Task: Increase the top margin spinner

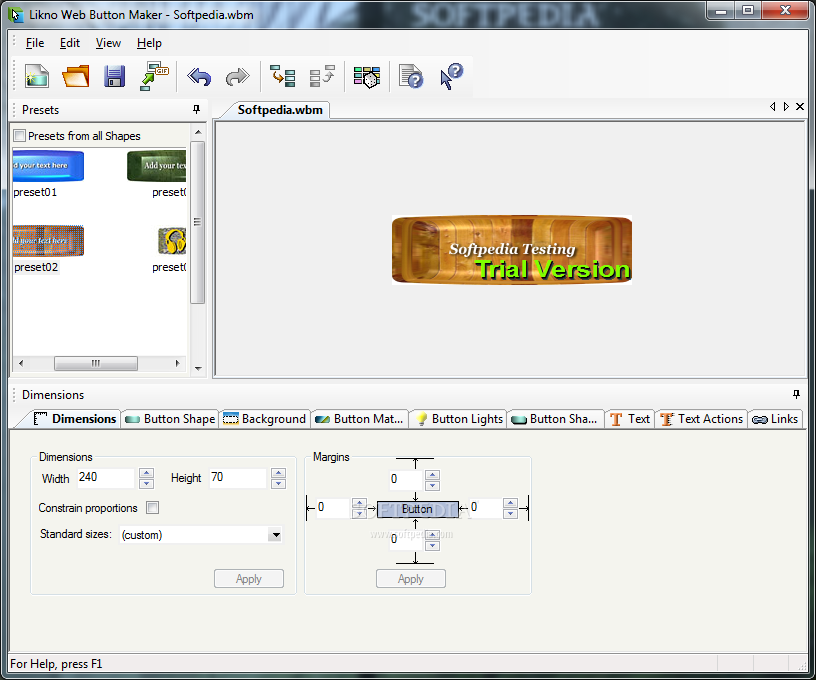Action: (432, 475)
